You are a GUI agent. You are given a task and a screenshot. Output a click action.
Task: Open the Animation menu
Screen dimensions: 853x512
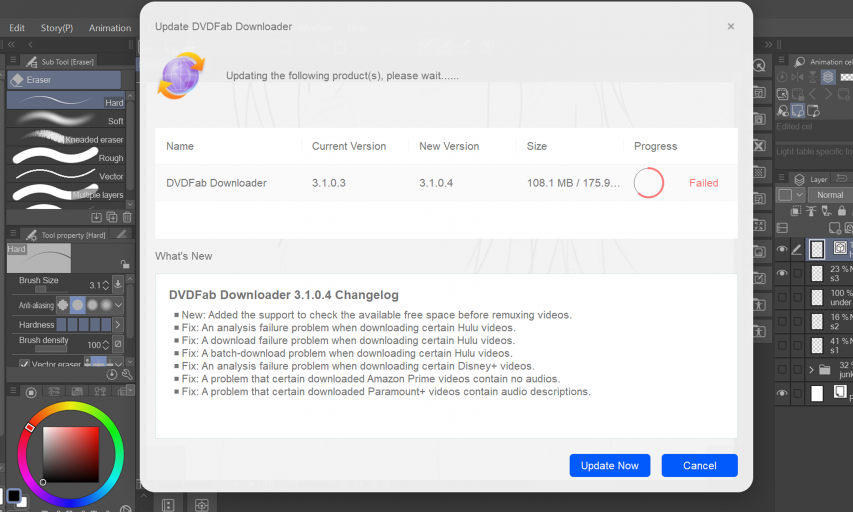(x=110, y=28)
